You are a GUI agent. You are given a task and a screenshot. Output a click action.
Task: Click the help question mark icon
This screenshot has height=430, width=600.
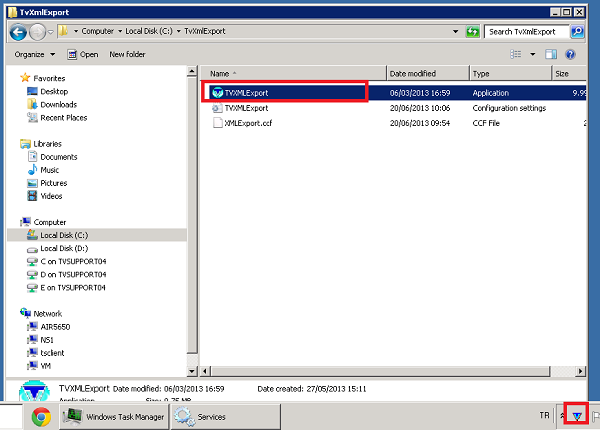[570, 54]
